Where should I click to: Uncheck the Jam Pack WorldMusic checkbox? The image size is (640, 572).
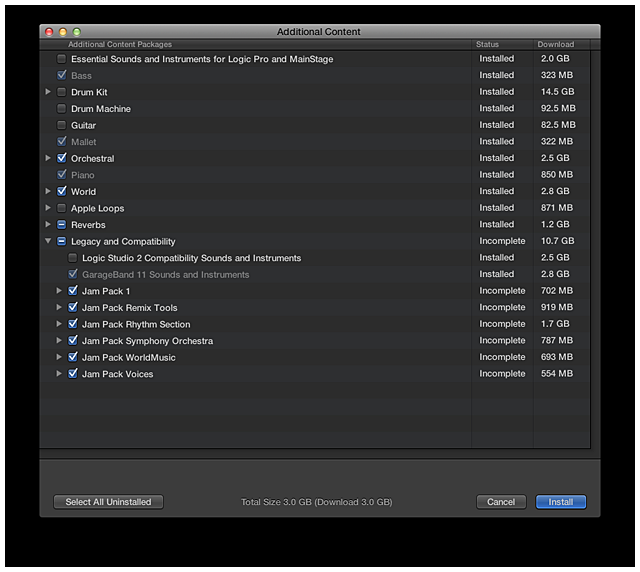point(72,357)
